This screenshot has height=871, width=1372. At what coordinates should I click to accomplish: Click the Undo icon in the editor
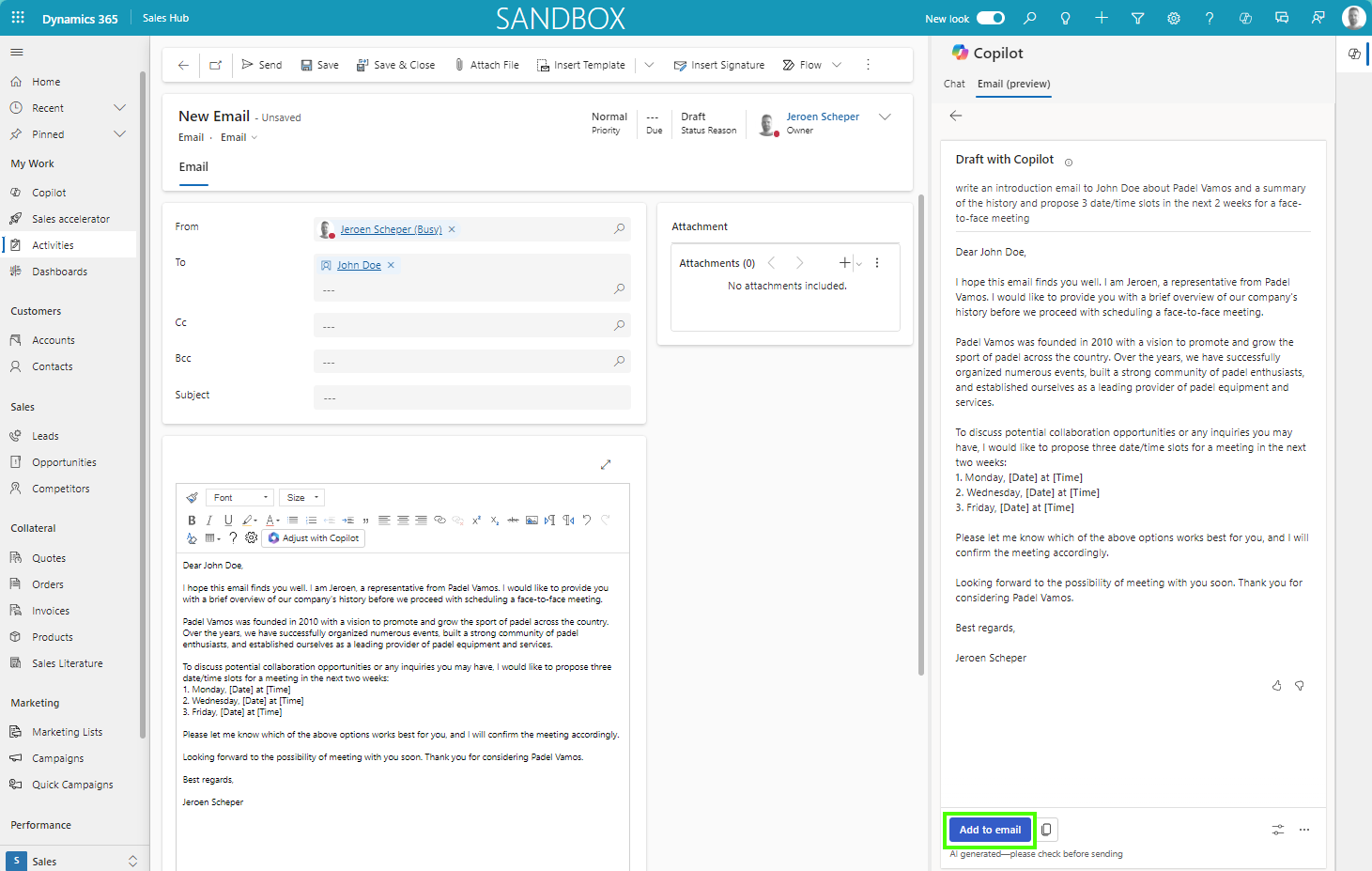click(587, 520)
